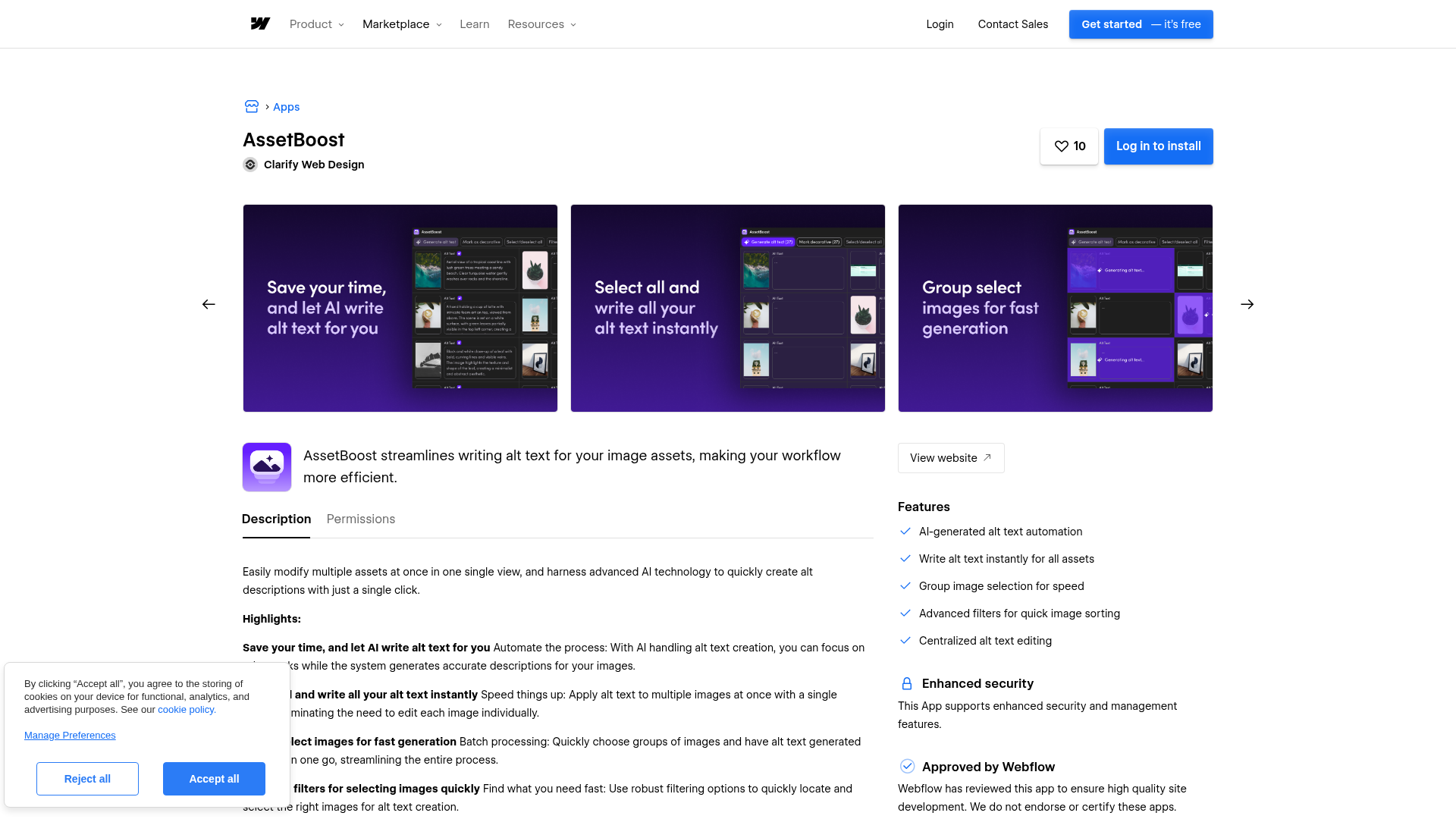This screenshot has width=1456, height=819.
Task: Click the marketplace home breadcrumb icon
Action: tap(252, 107)
